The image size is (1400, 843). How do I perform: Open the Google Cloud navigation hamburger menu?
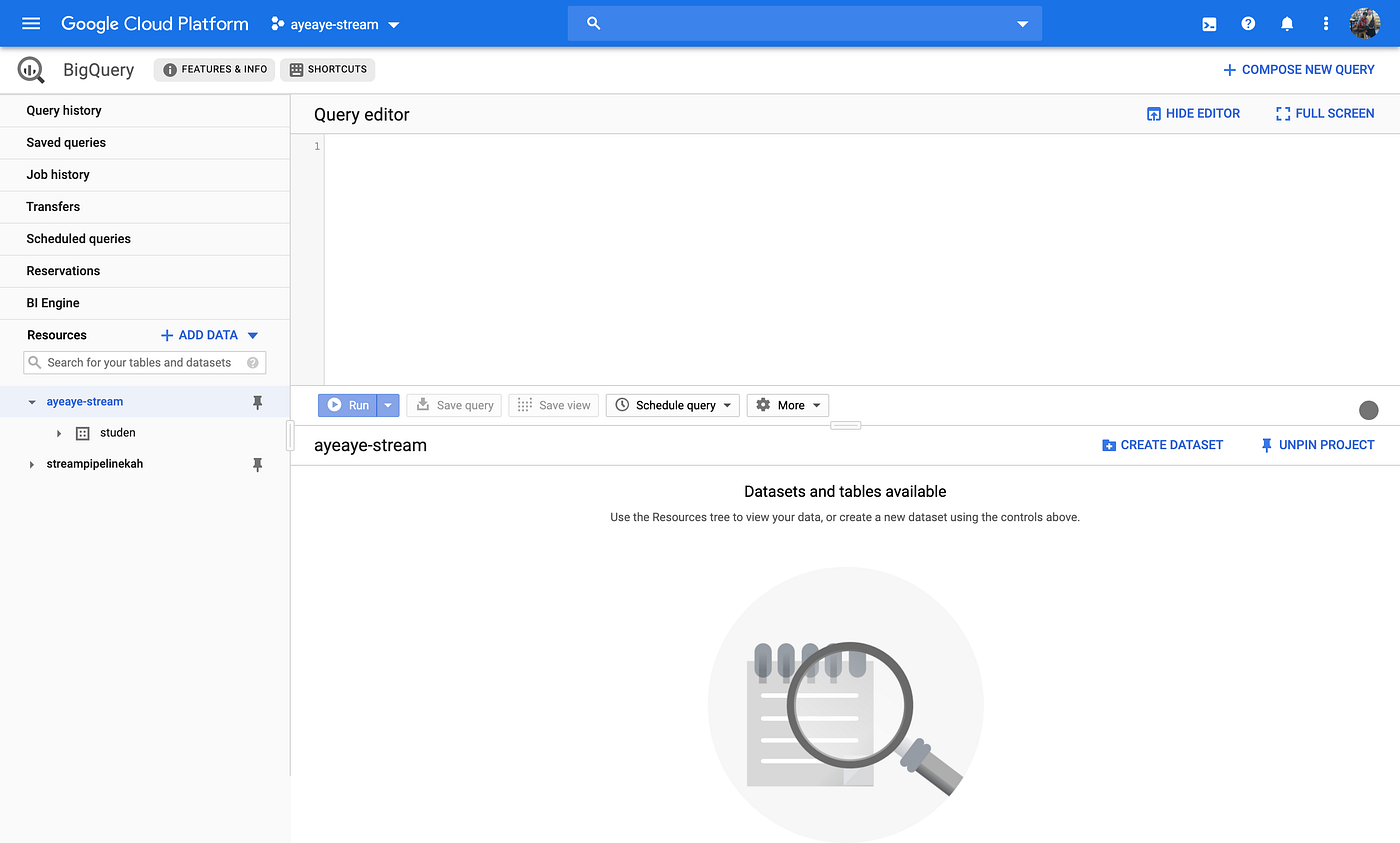point(30,23)
